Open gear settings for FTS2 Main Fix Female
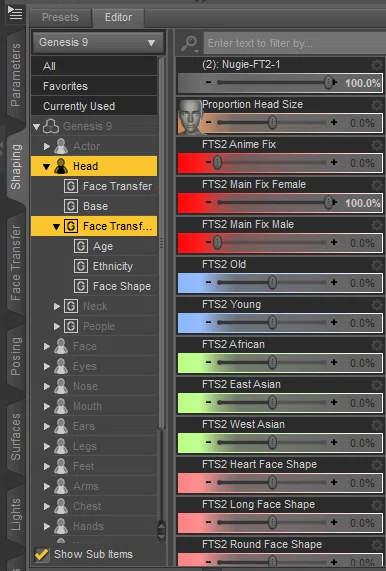The height and width of the screenshot is (571, 386). pyautogui.click(x=377, y=185)
